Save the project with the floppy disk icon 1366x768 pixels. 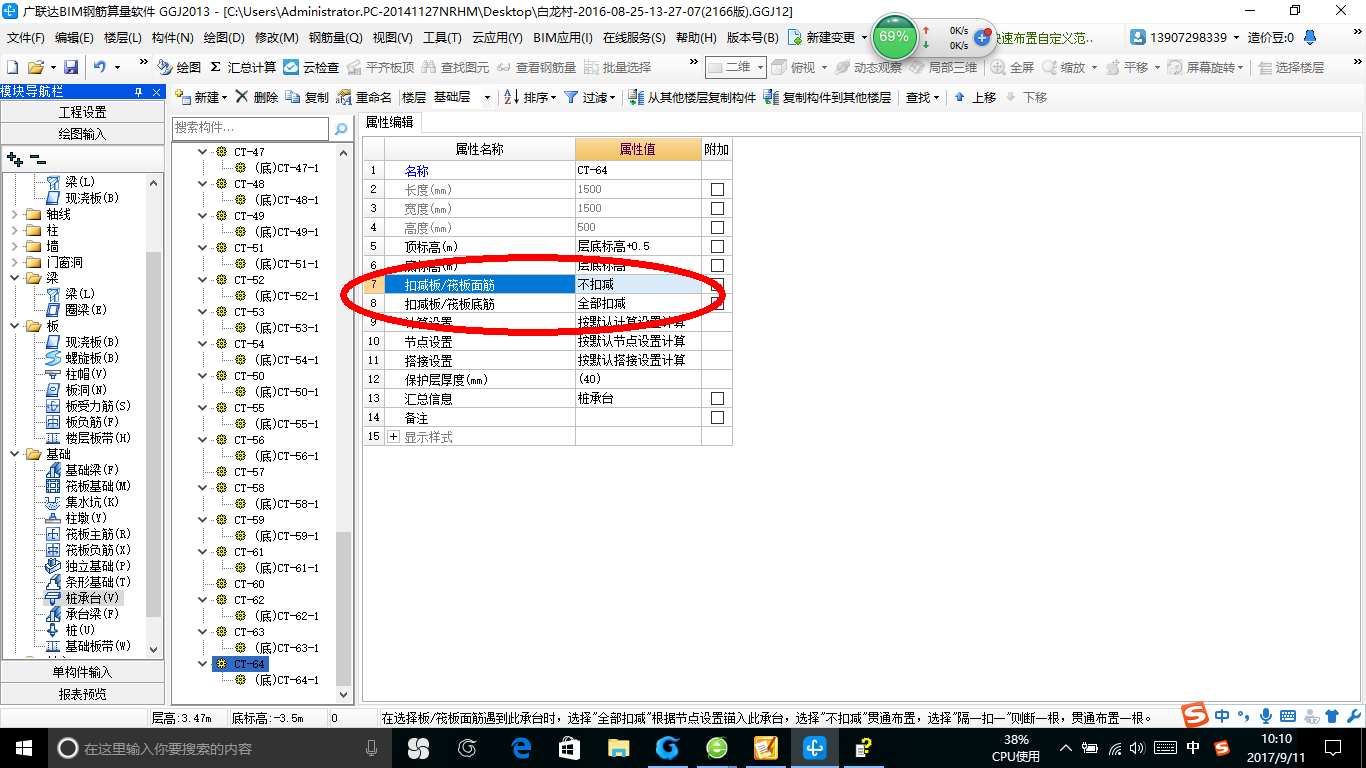pyautogui.click(x=71, y=67)
